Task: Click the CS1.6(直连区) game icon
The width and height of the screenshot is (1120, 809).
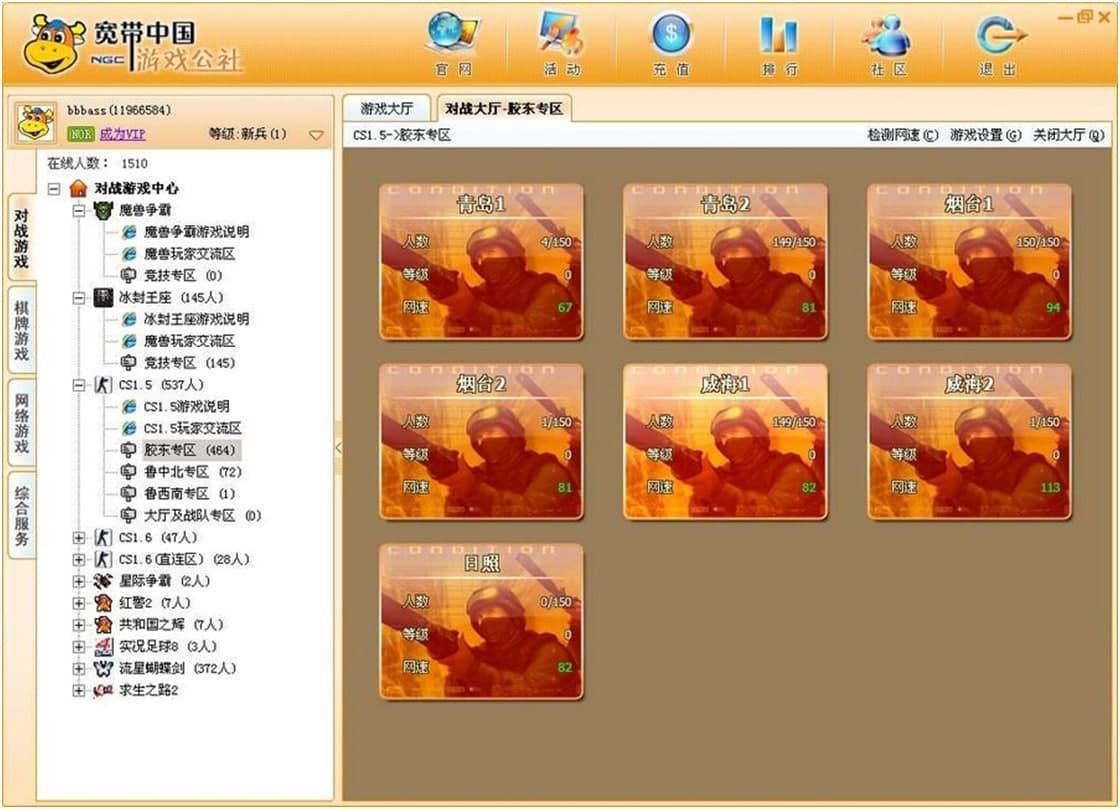Action: (104, 559)
